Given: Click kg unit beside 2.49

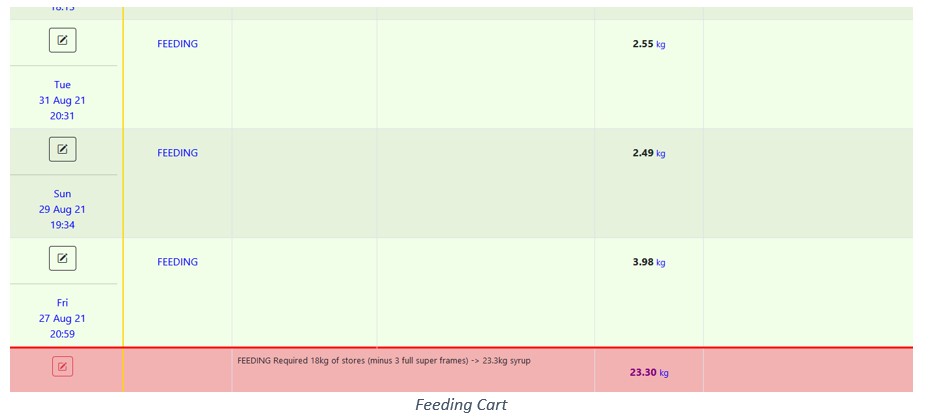Looking at the screenshot, I should point(661,153).
